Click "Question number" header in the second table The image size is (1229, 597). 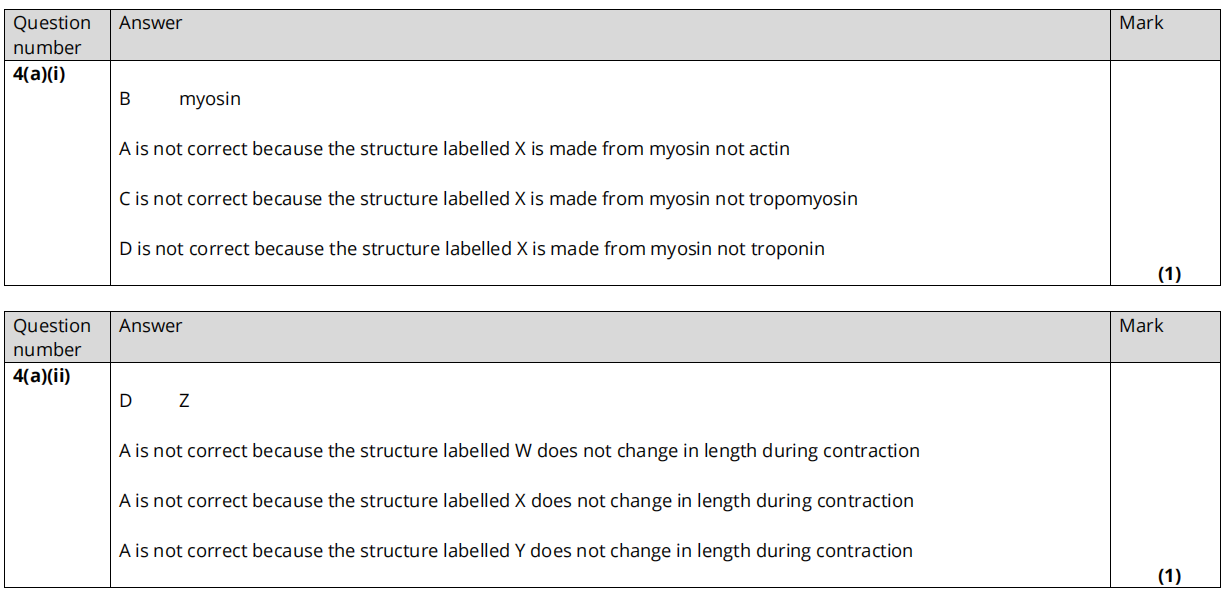[x=52, y=338]
